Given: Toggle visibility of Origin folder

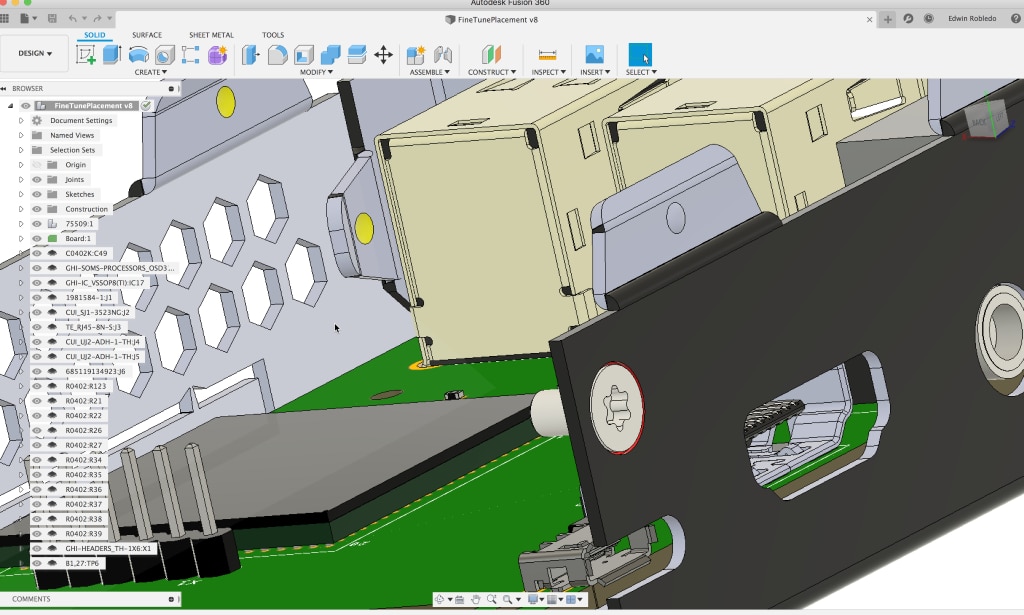Looking at the screenshot, I should [37, 165].
